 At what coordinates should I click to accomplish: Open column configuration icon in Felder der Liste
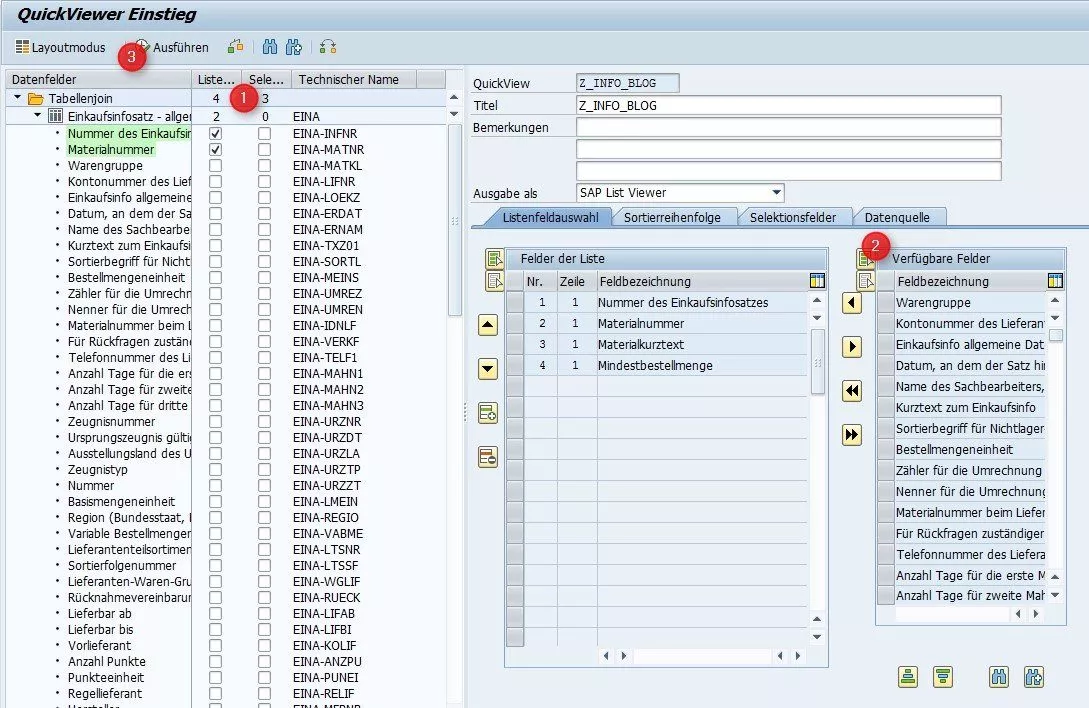click(817, 281)
